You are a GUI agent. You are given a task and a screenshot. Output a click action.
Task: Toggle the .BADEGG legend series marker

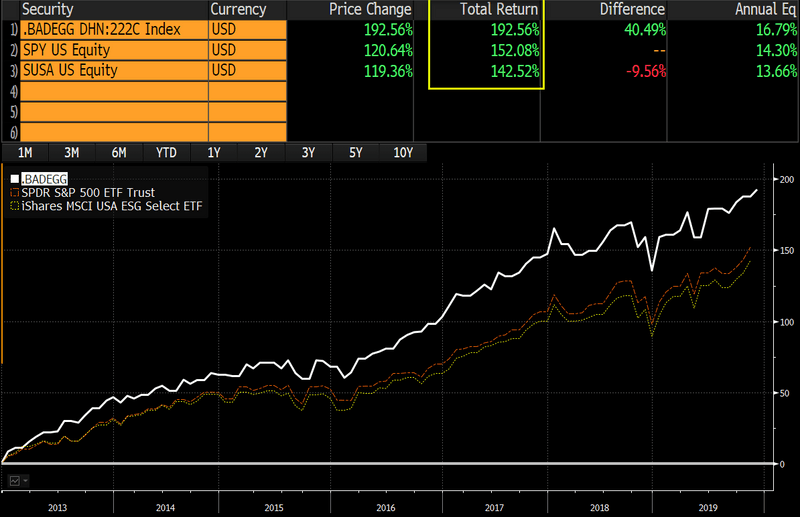pyautogui.click(x=13, y=178)
